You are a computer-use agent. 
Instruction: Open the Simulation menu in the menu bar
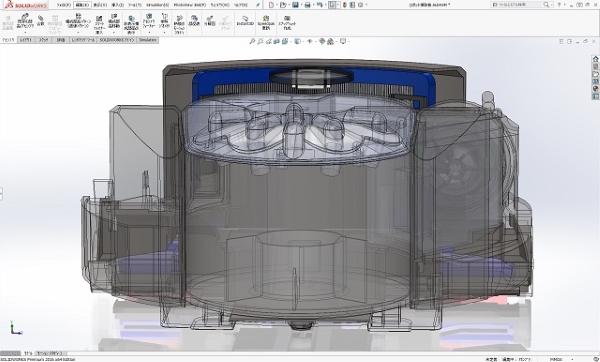click(x=157, y=5)
